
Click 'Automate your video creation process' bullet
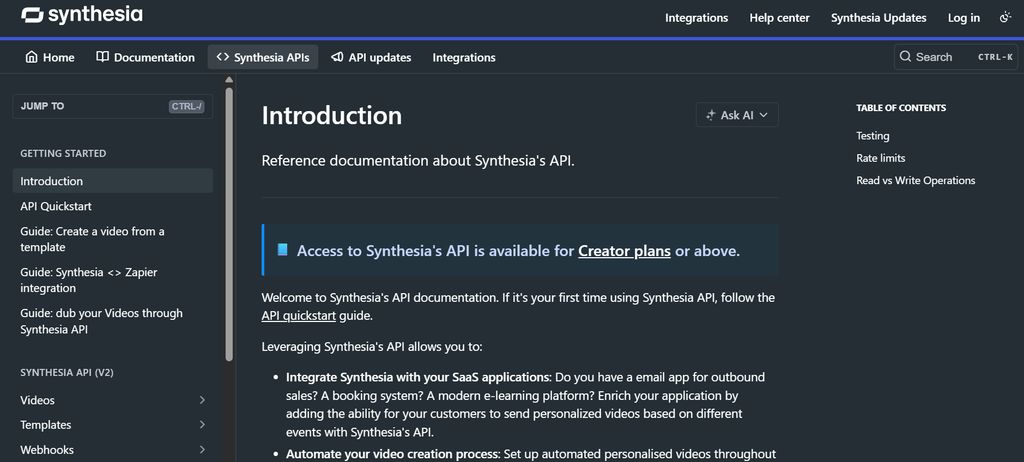392,454
